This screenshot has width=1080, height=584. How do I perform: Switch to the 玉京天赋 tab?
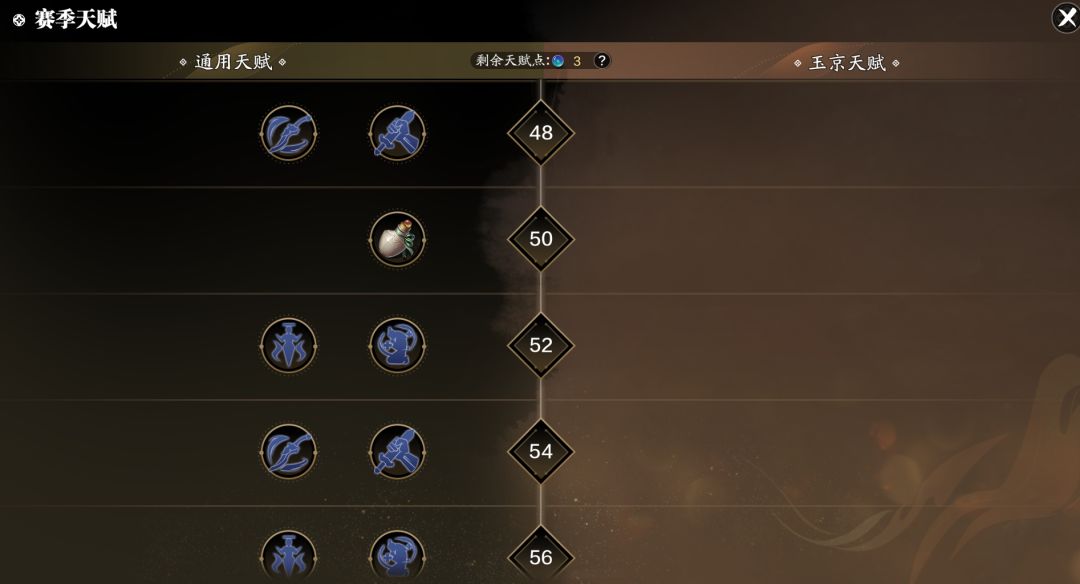pyautogui.click(x=847, y=63)
